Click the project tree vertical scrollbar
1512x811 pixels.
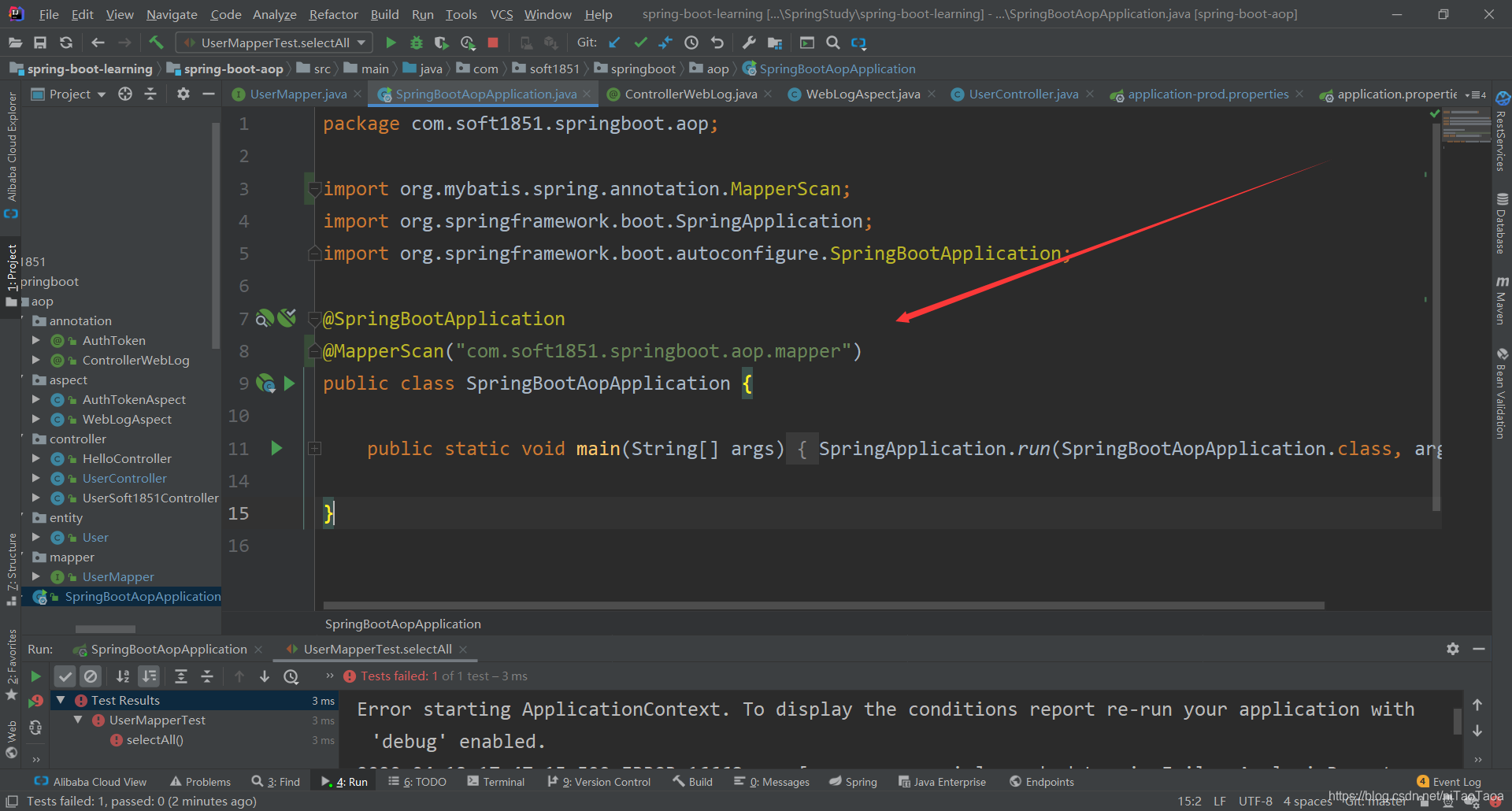tap(216, 235)
